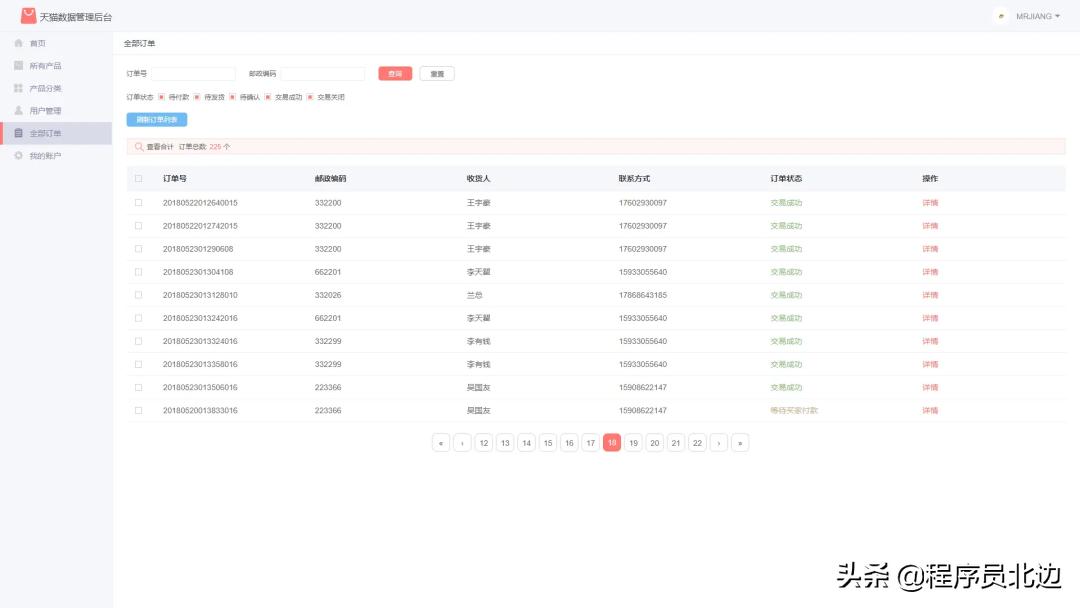
Task: Toggle the 待付款 order status checkbox
Action: [x=162, y=97]
